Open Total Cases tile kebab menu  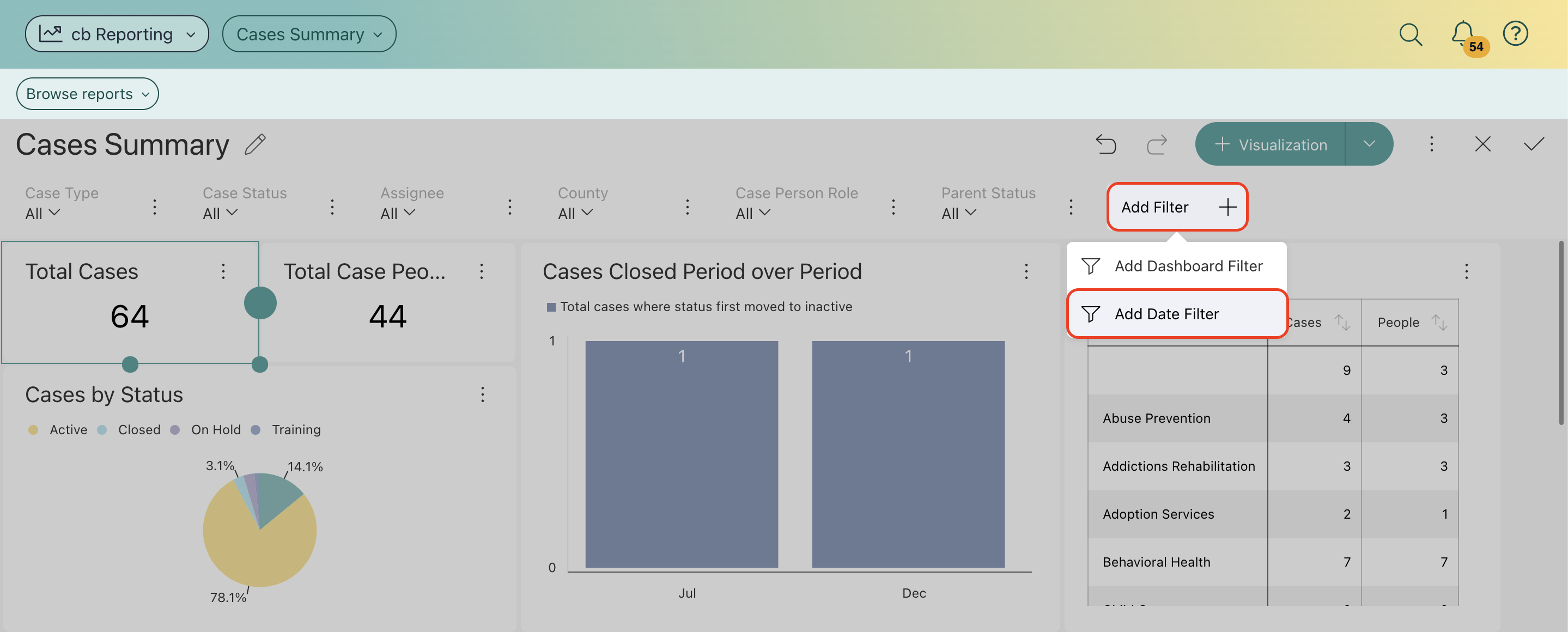tap(223, 271)
